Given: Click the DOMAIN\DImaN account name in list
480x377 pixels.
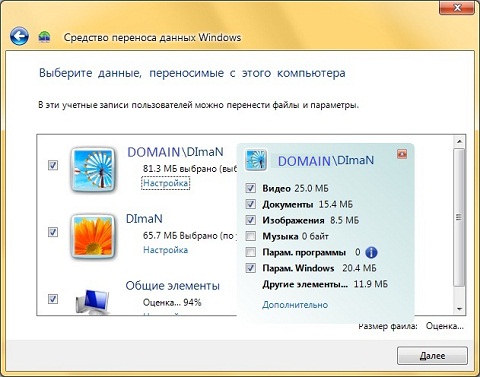Looking at the screenshot, I should (x=175, y=152).
